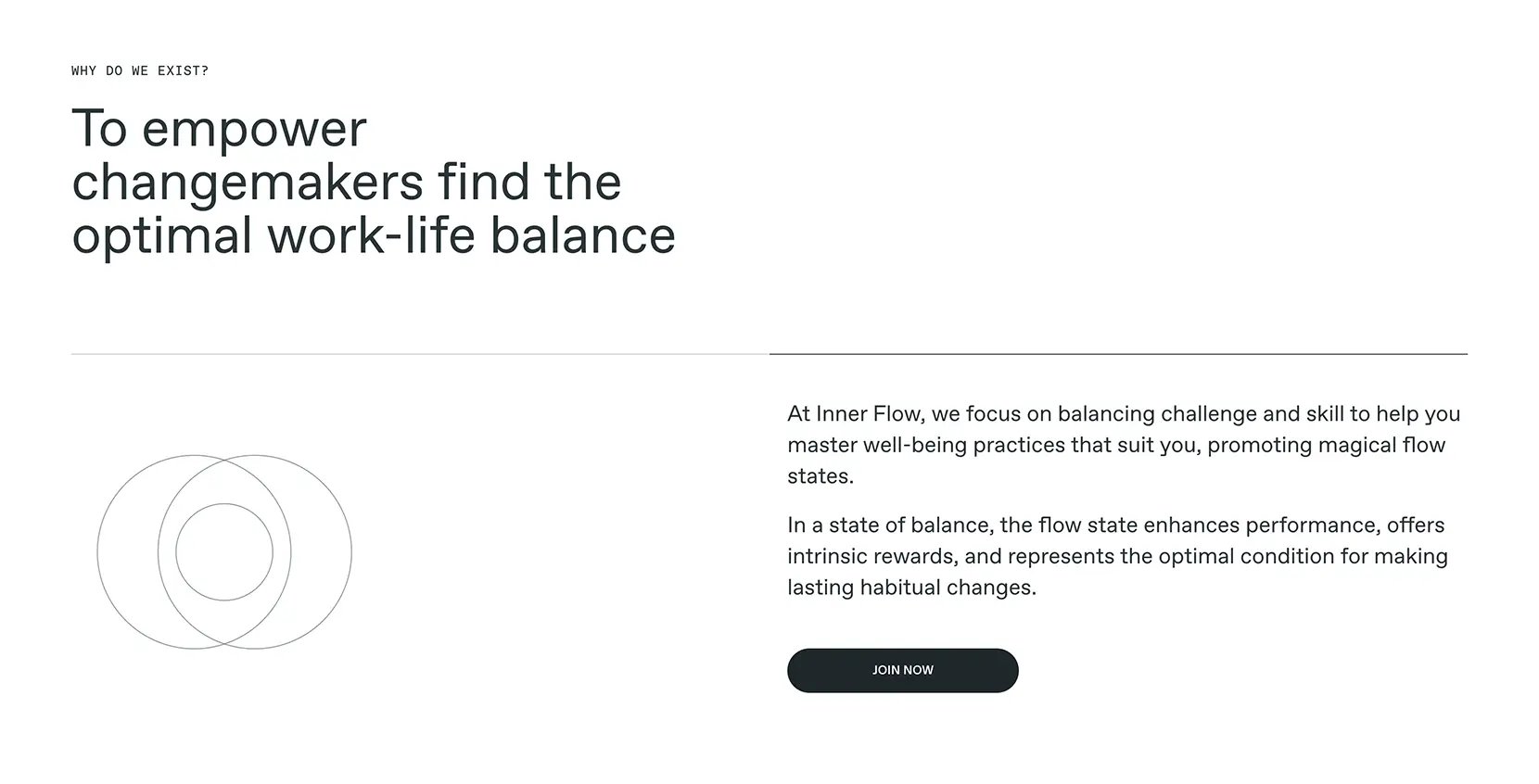
Task: Select the innermost small circle graphic
Action: tap(224, 552)
